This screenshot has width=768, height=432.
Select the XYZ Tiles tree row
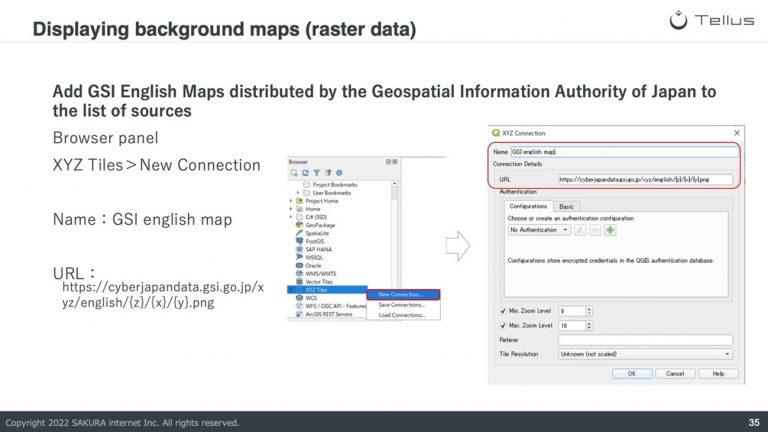pyautogui.click(x=327, y=290)
